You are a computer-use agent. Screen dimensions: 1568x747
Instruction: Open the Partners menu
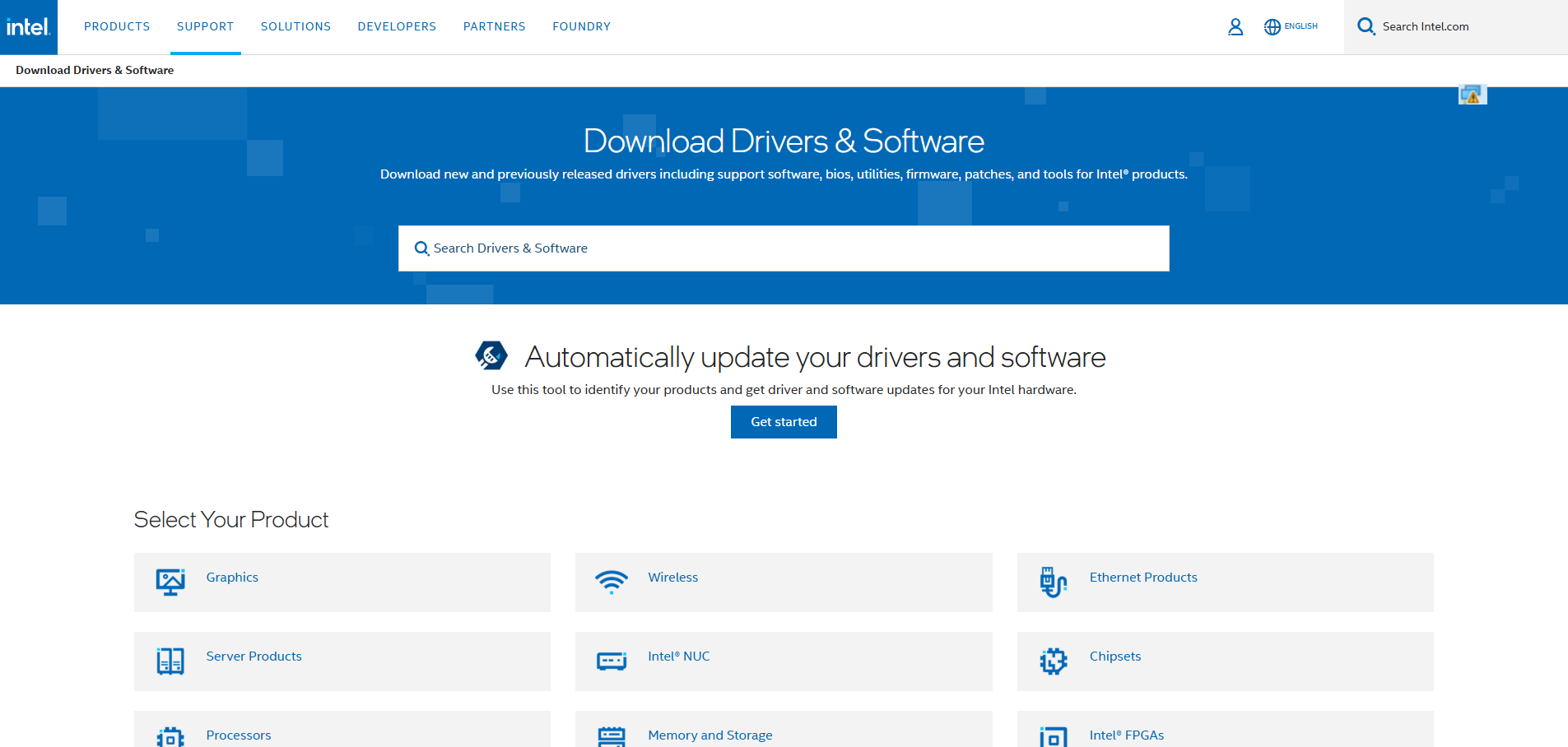coord(494,27)
